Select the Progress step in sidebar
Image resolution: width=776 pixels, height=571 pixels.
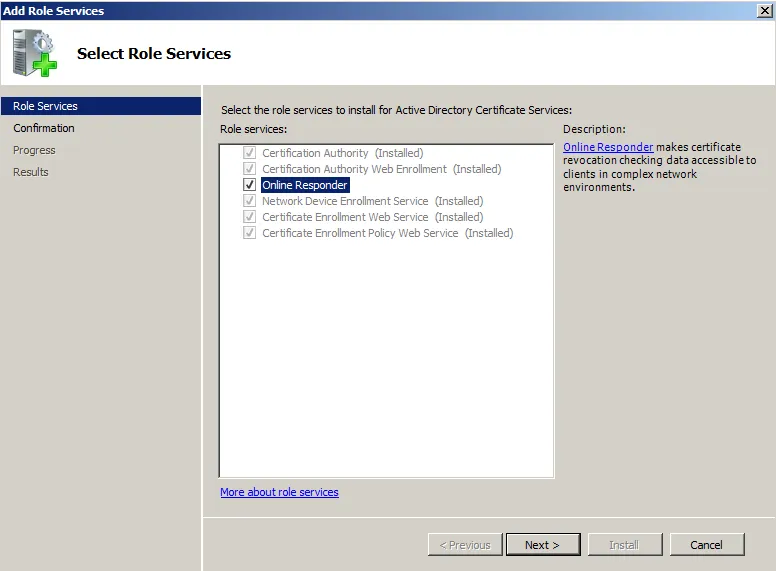coord(34,150)
